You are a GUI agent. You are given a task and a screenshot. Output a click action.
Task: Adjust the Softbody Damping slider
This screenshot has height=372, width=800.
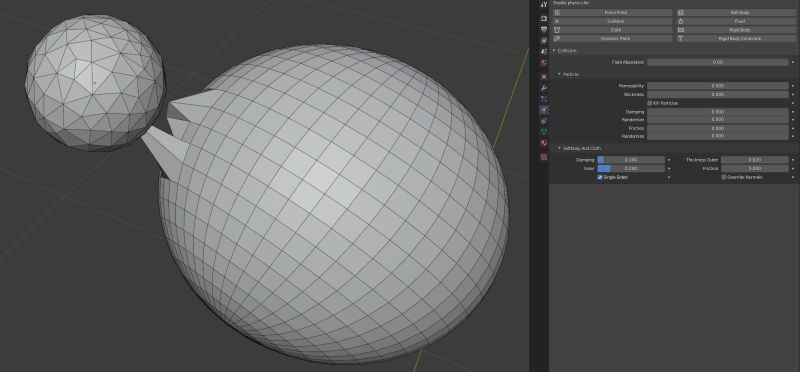(631, 160)
